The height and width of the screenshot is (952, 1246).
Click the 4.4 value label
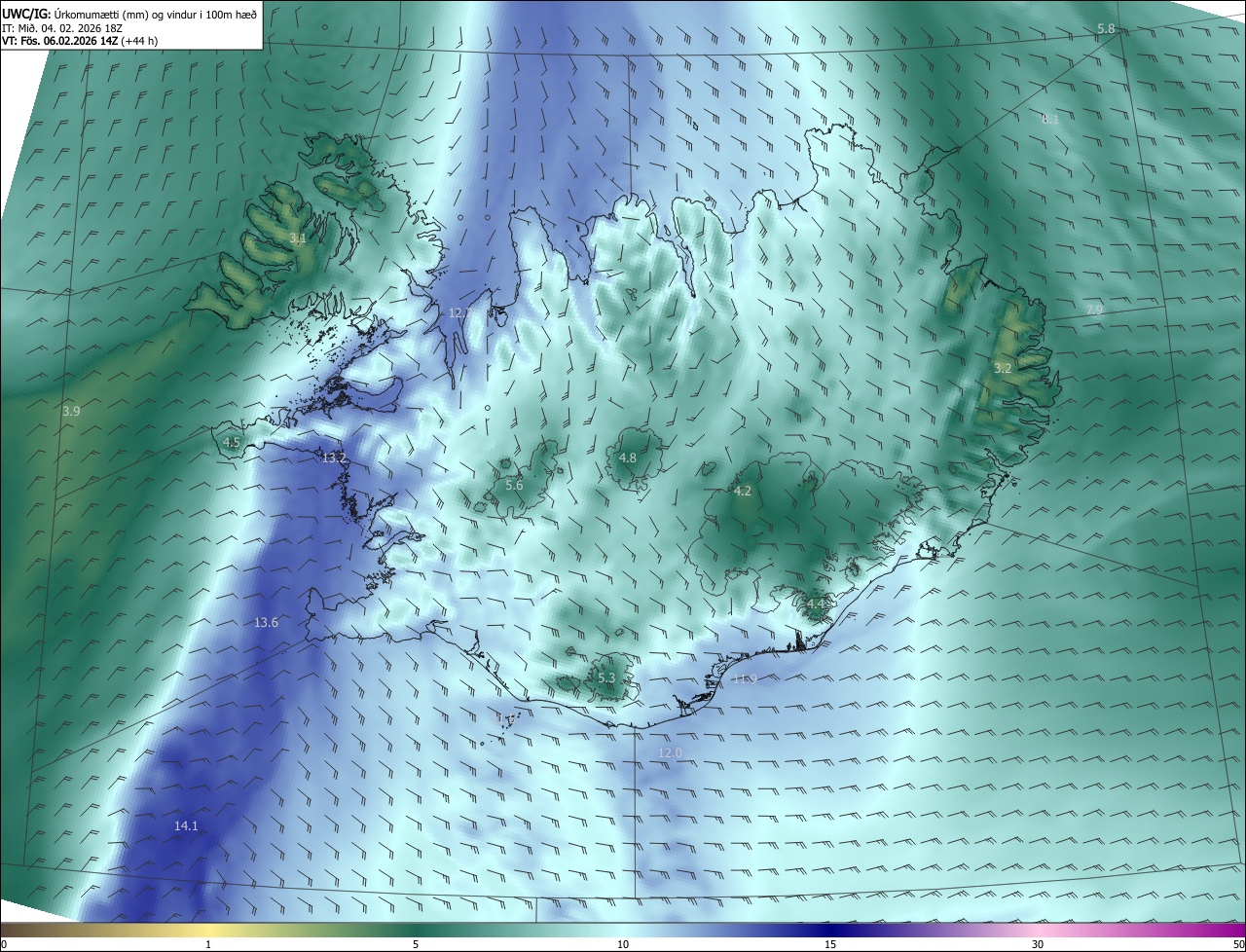[x=816, y=604]
